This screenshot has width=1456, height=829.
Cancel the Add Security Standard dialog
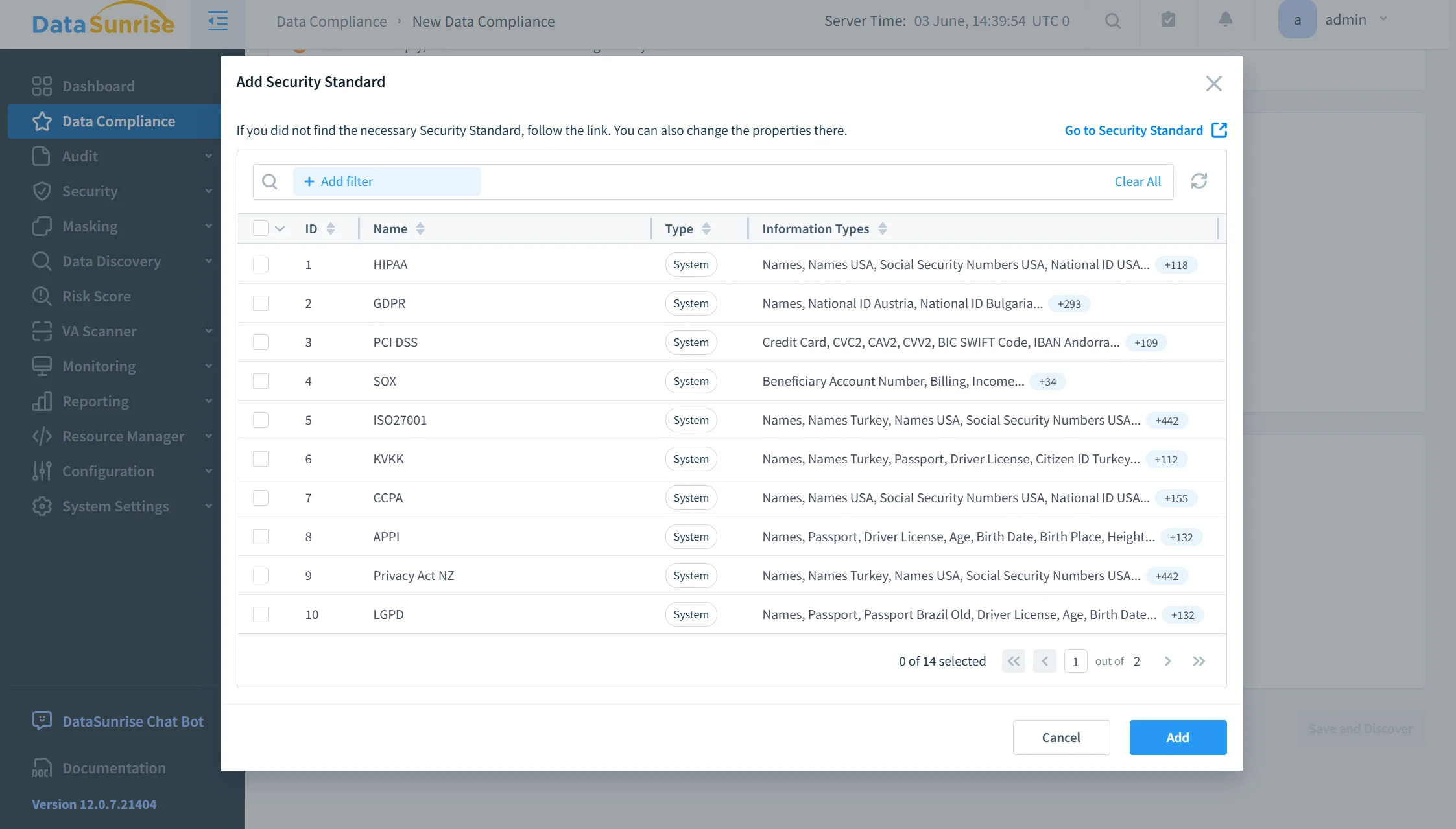[1061, 738]
